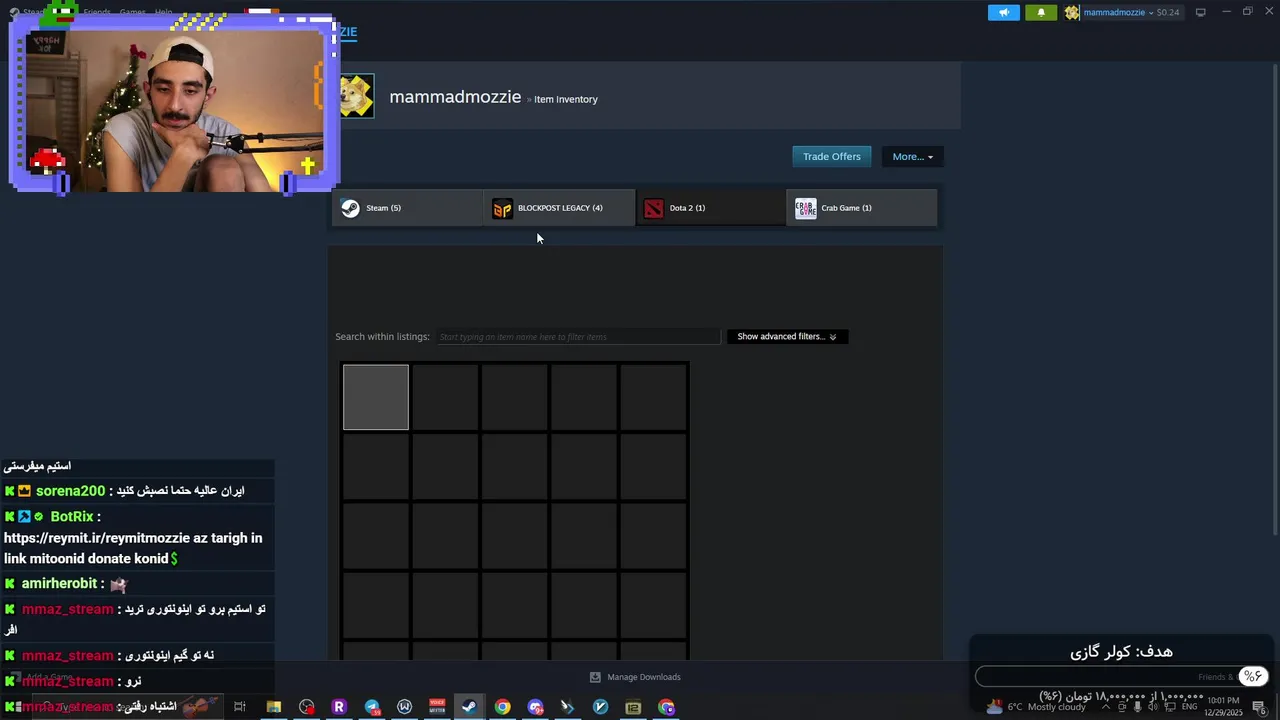Click the ENG language indicator
The height and width of the screenshot is (720, 1280).
pos(1189,707)
